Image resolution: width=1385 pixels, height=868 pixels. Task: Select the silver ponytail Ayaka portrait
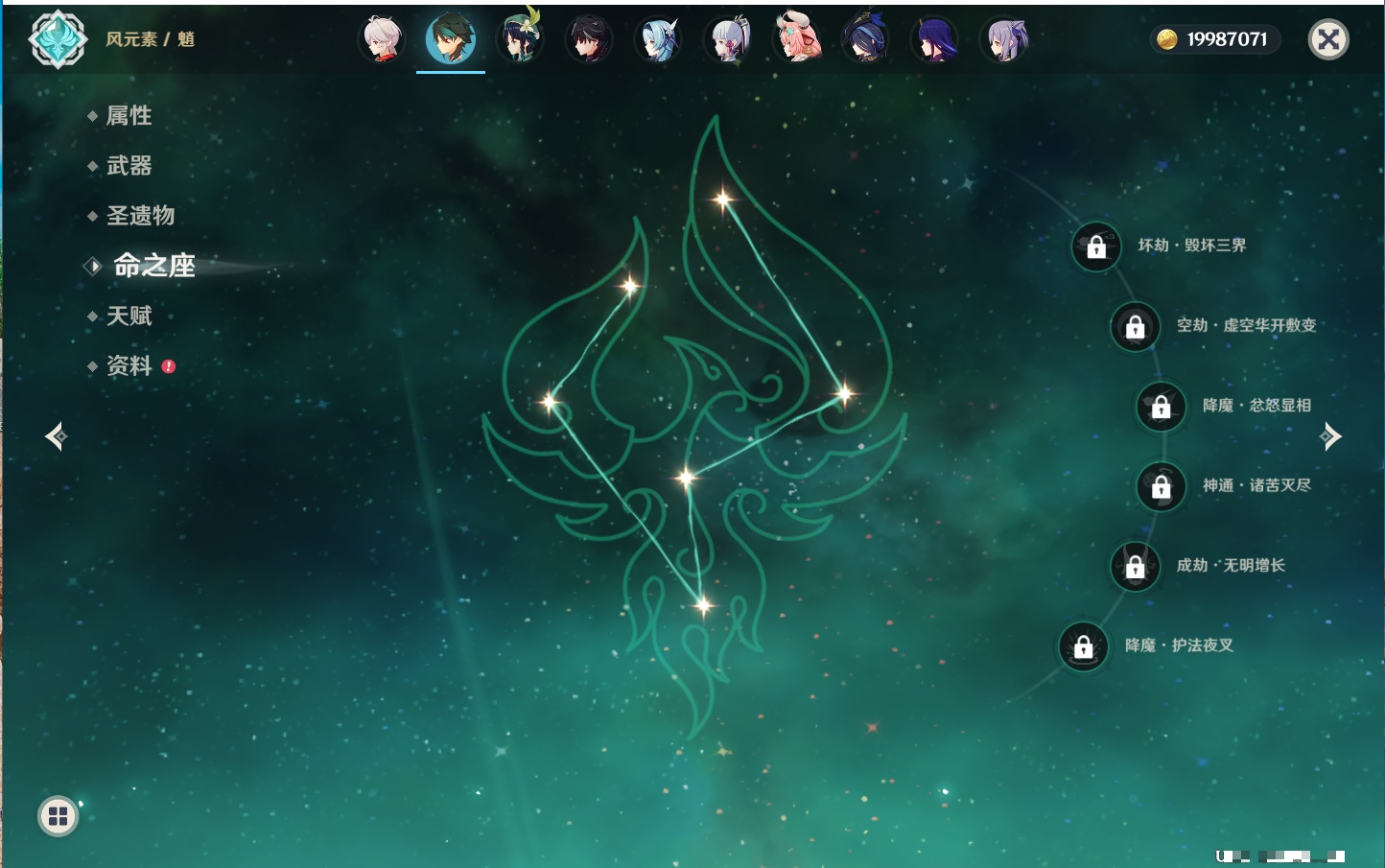tap(728, 39)
